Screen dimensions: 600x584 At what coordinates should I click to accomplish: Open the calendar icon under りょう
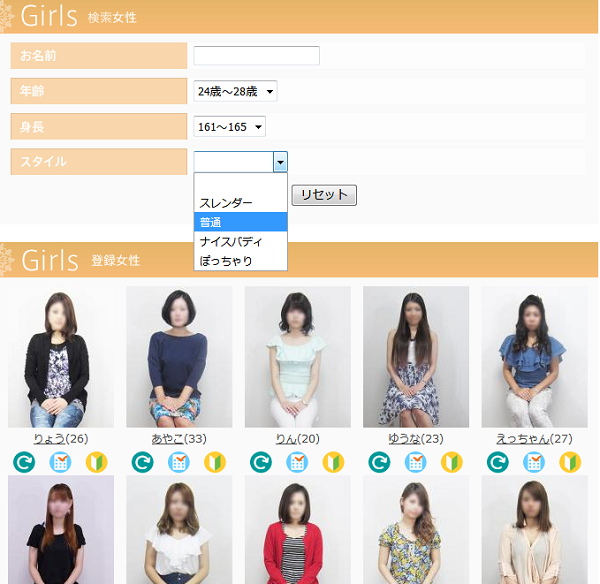pos(60,462)
